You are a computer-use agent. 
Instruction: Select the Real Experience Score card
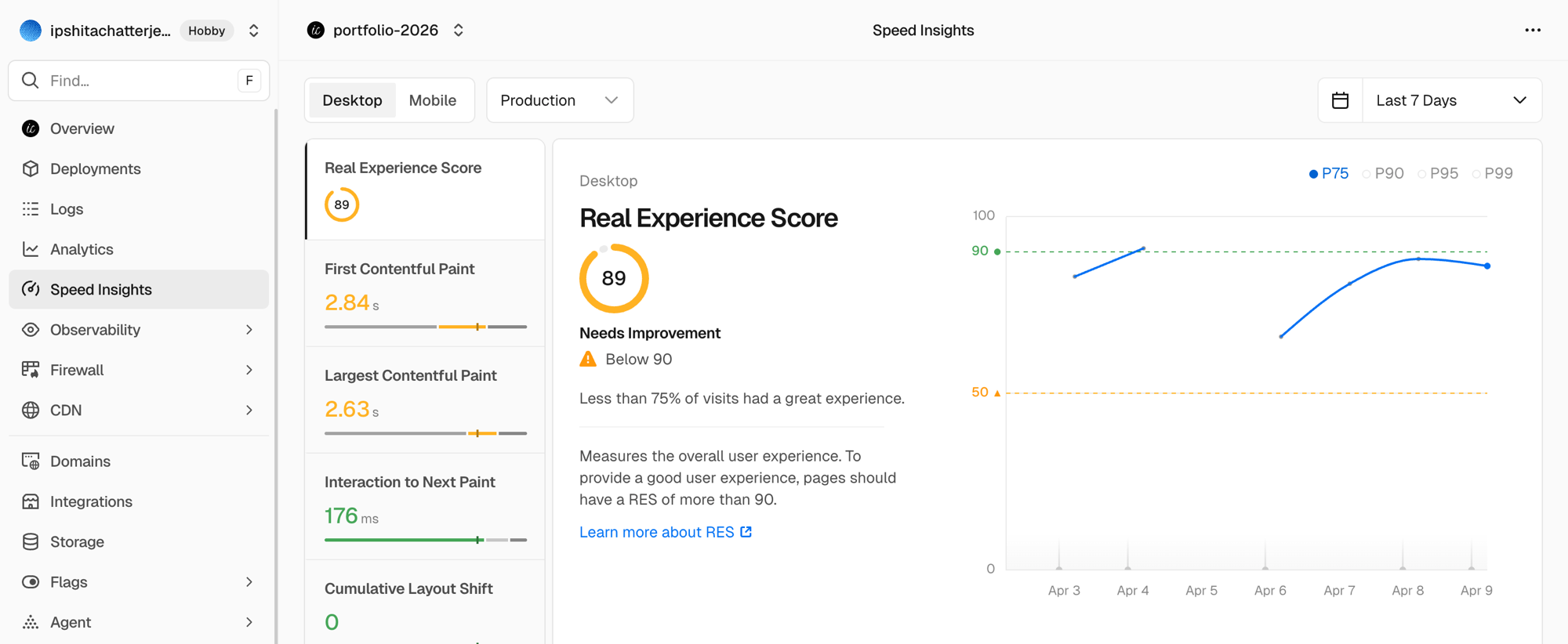(425, 190)
